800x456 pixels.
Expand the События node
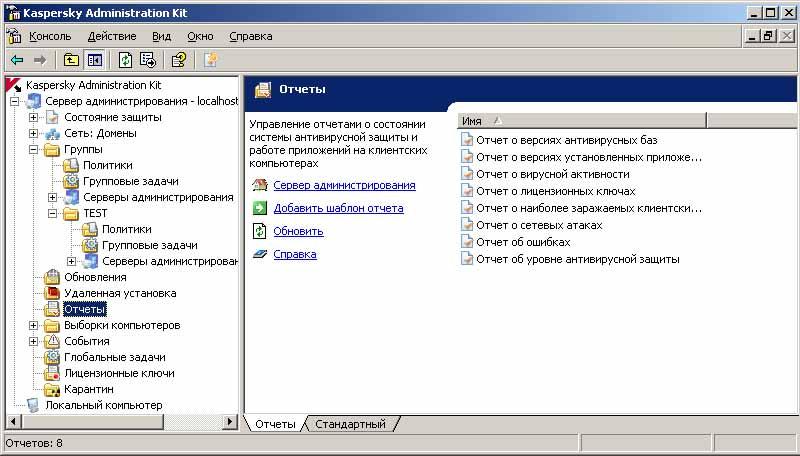pyautogui.click(x=33, y=341)
